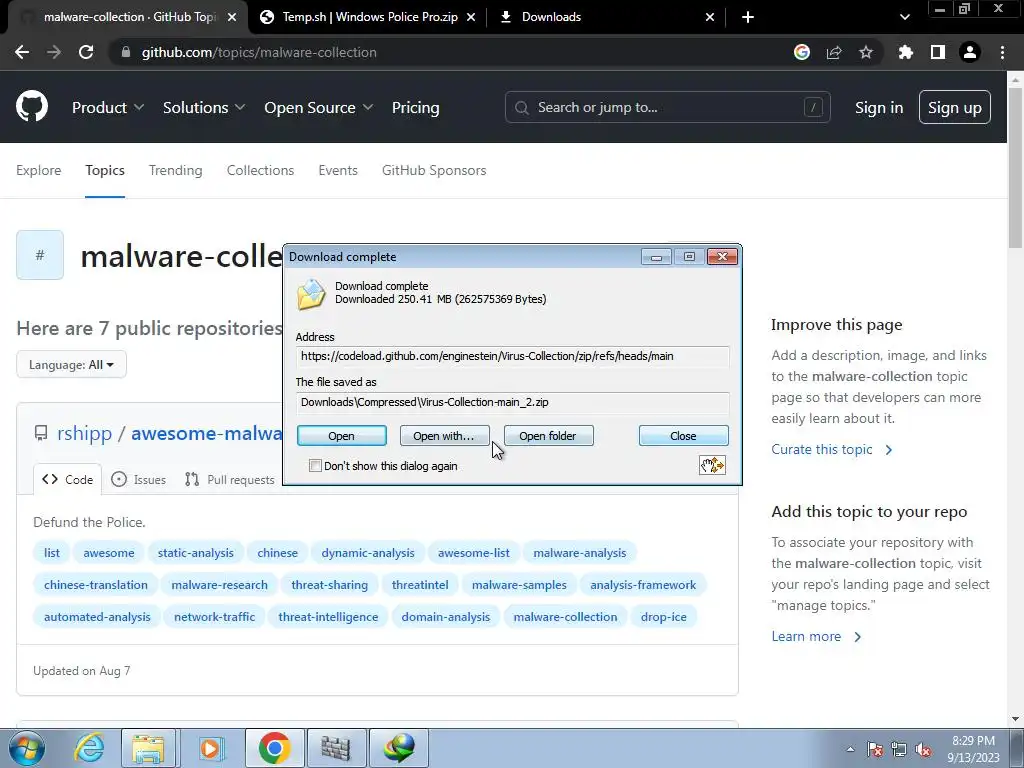Click the IDM drag icon in dialog corner
Screen dimensions: 1024x768
(712, 465)
